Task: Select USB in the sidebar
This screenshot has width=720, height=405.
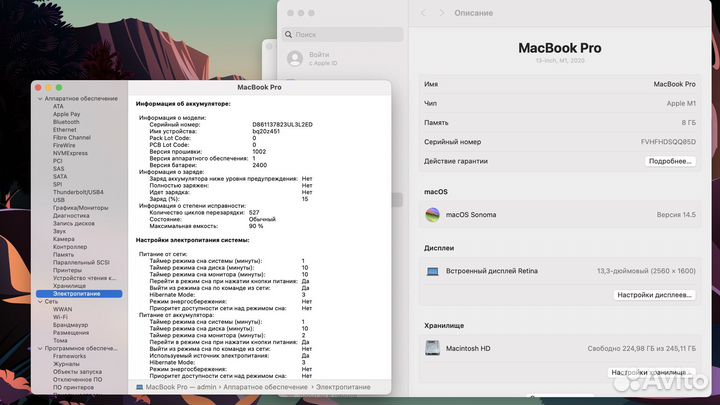Action: point(58,200)
